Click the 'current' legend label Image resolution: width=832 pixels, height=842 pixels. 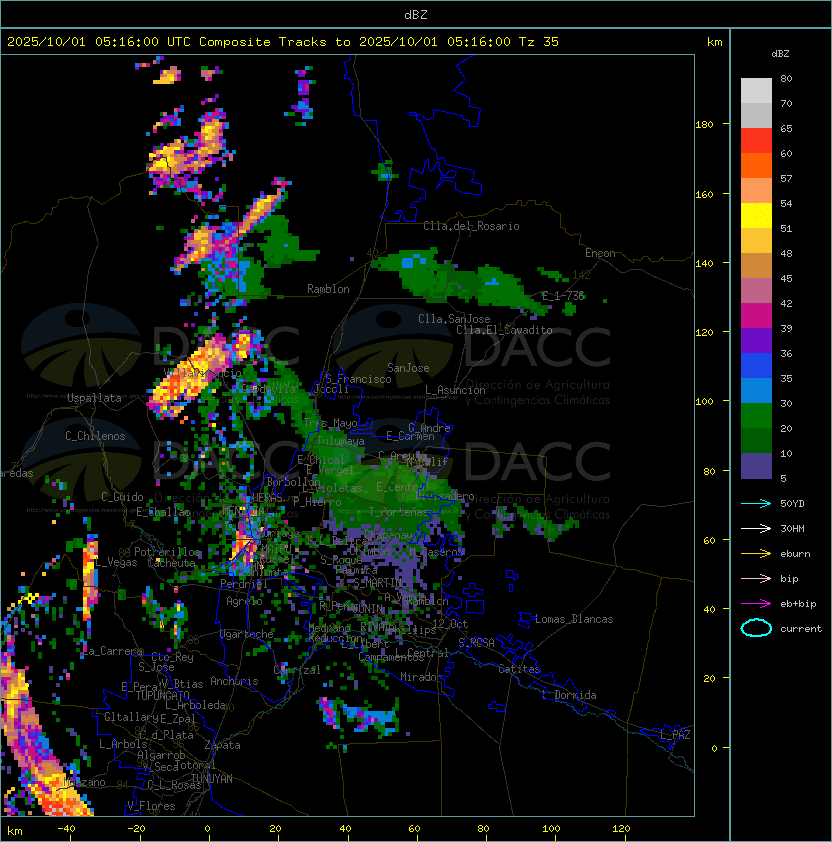[x=801, y=629]
